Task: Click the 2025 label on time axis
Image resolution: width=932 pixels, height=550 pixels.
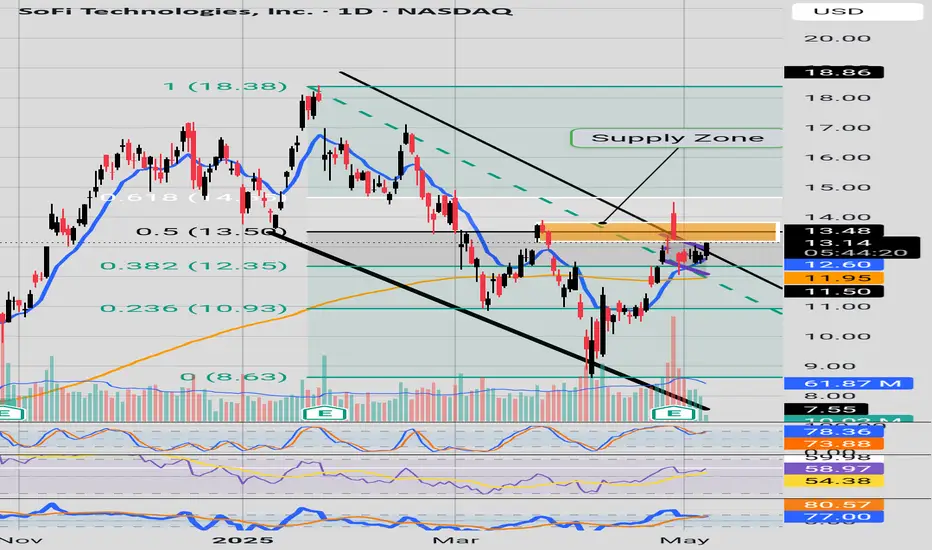Action: 243,540
